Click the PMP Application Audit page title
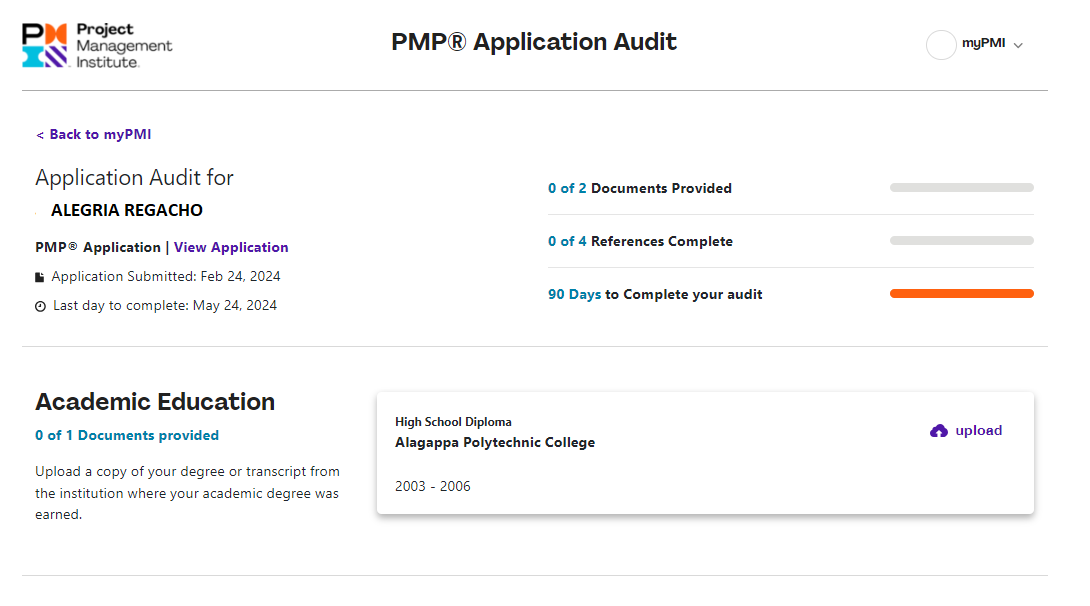This screenshot has height=606, width=1090. point(534,42)
